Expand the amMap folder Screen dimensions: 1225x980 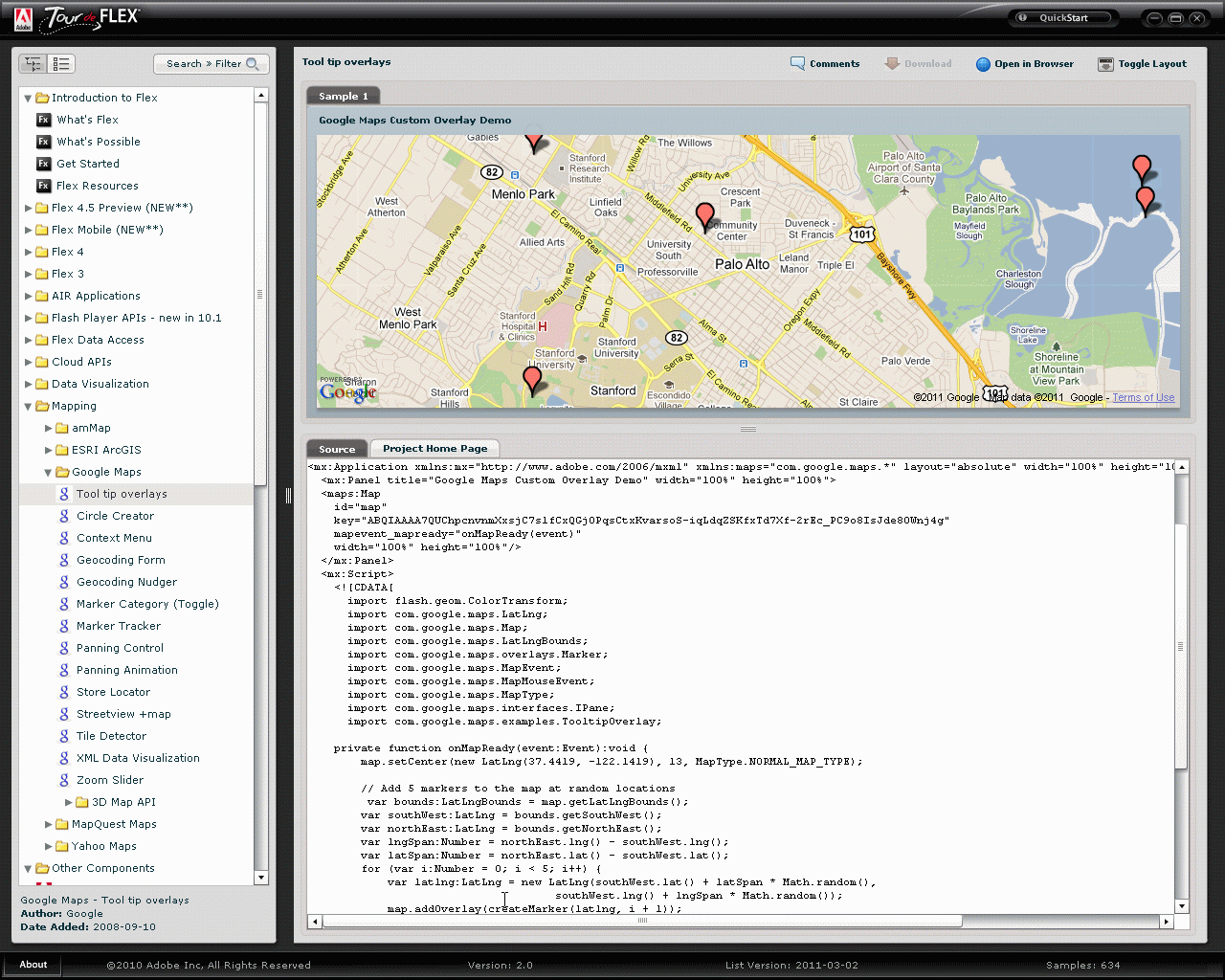click(49, 428)
